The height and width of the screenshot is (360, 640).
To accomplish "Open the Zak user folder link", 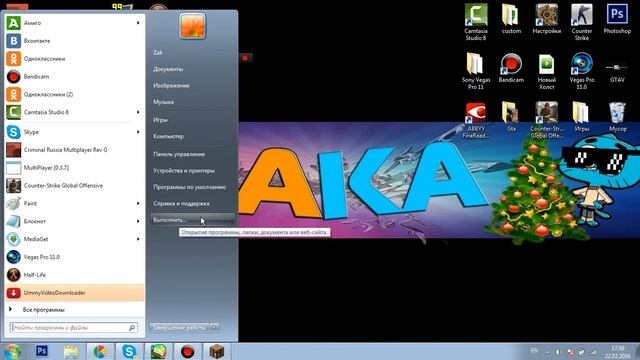I will [x=158, y=53].
